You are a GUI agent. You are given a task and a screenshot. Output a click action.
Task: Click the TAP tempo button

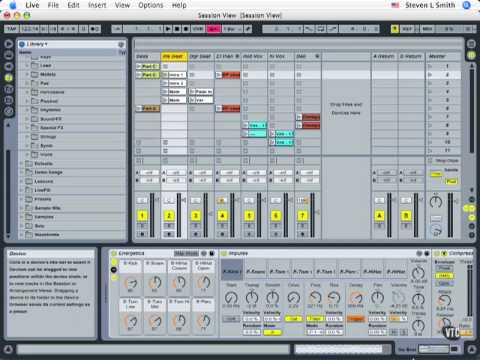tap(12, 29)
